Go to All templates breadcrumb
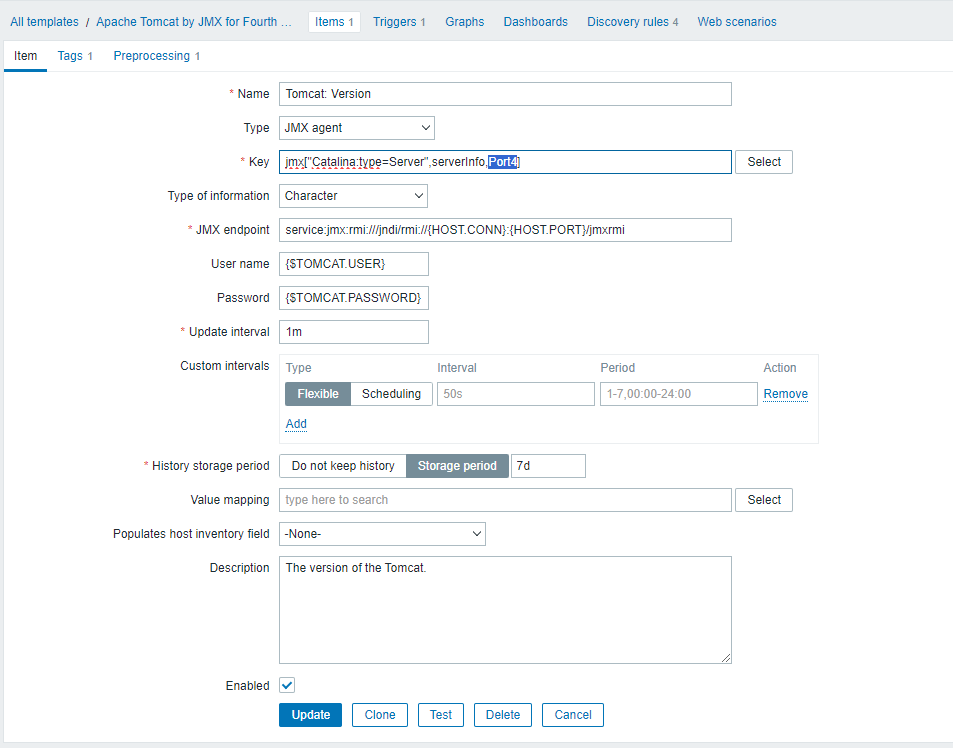The height and width of the screenshot is (748, 953). 44,22
